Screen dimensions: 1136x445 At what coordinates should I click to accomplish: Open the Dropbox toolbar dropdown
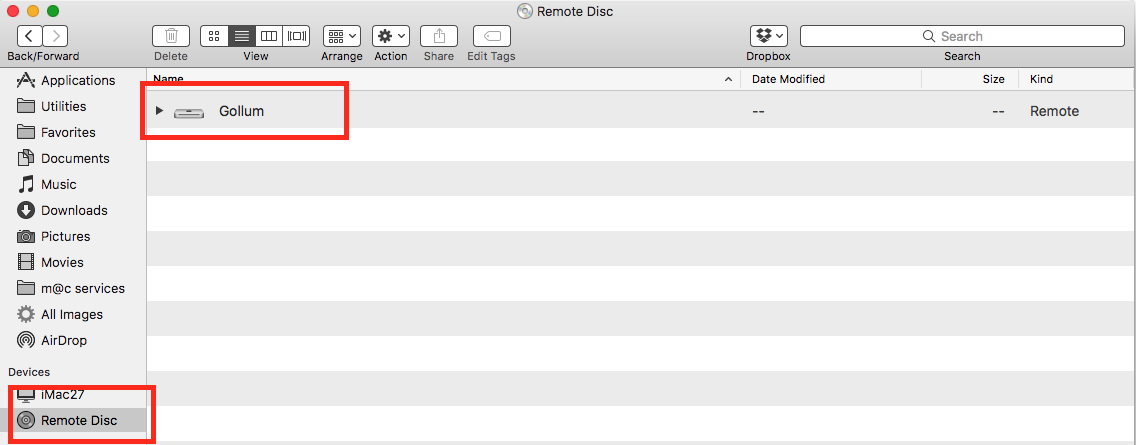[769, 36]
